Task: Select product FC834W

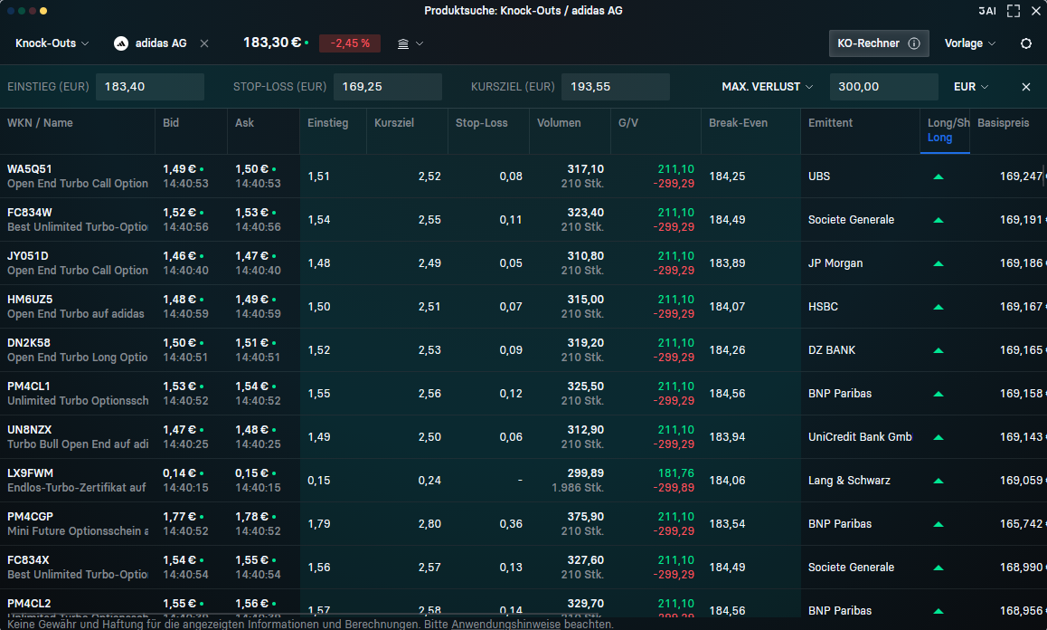Action: 29,212
